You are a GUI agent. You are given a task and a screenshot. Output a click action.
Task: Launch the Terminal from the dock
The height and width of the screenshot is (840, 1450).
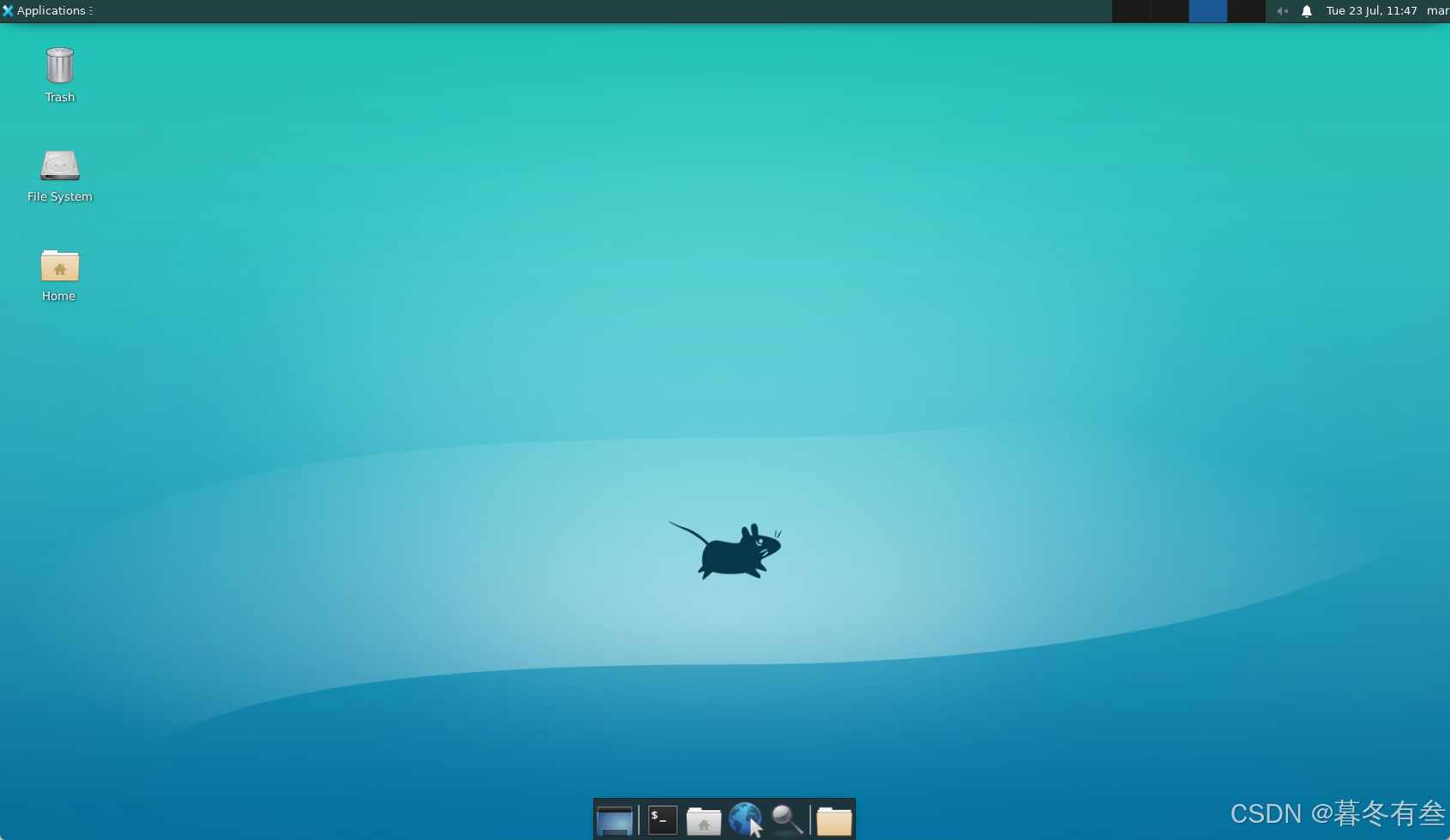tap(662, 820)
